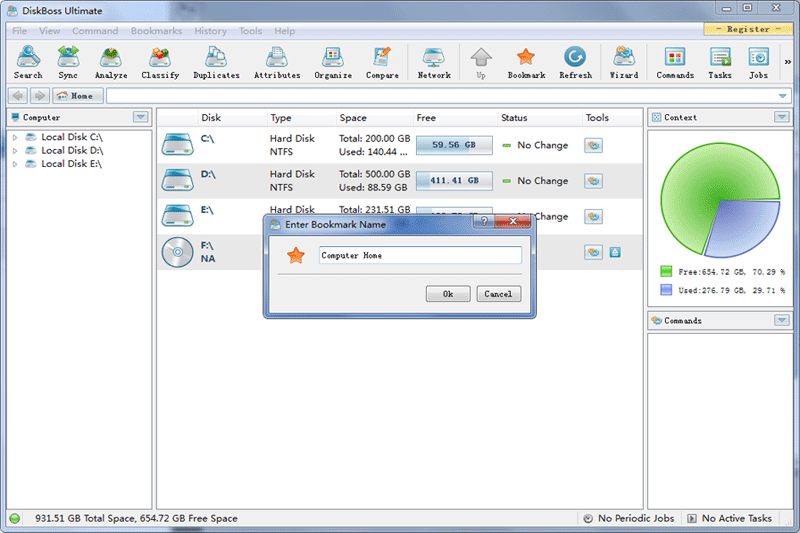
Task: Open the Tools menu
Action: point(250,31)
